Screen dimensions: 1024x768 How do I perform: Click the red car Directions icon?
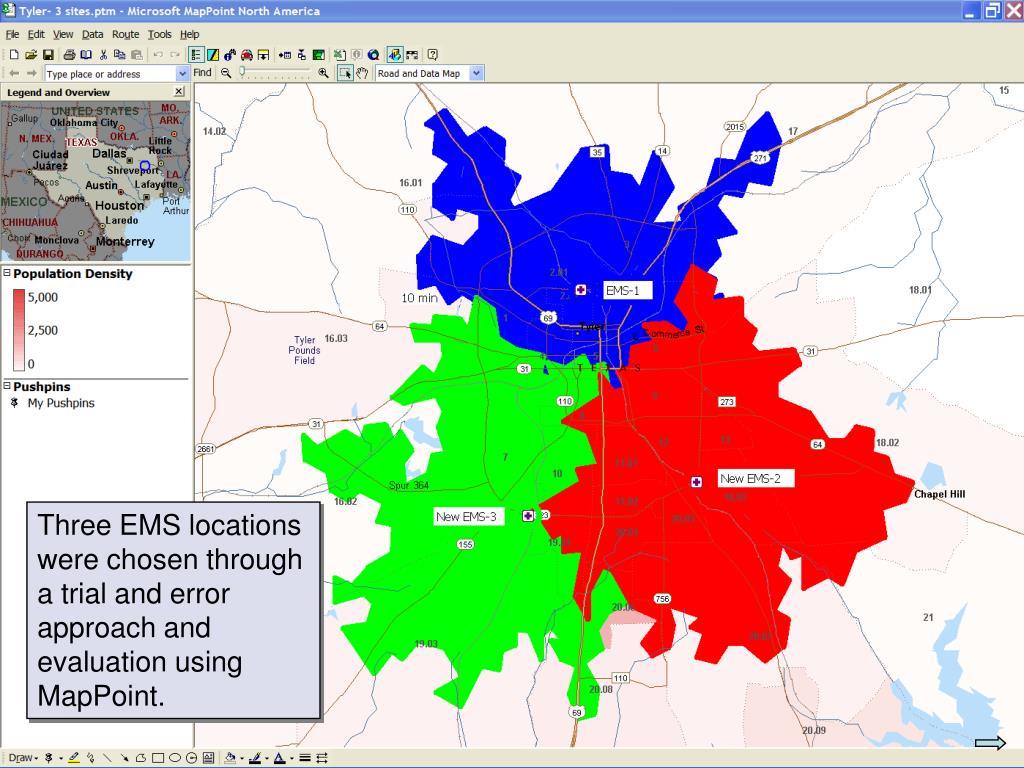[247, 55]
